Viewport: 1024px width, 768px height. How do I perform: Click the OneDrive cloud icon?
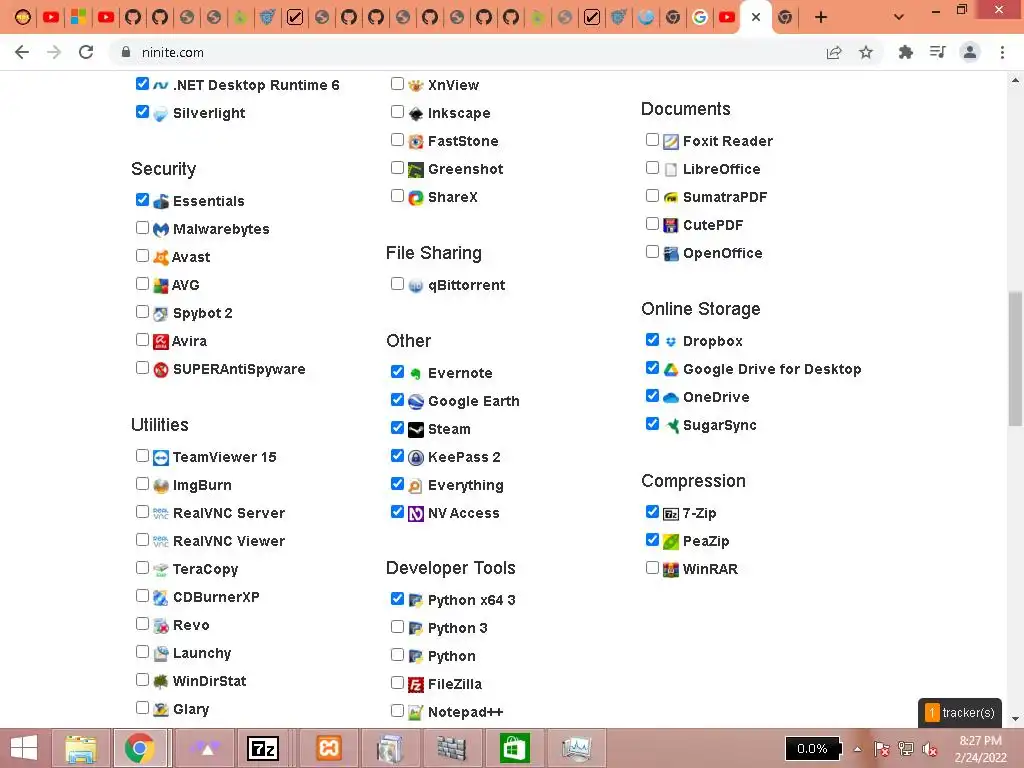pos(671,397)
